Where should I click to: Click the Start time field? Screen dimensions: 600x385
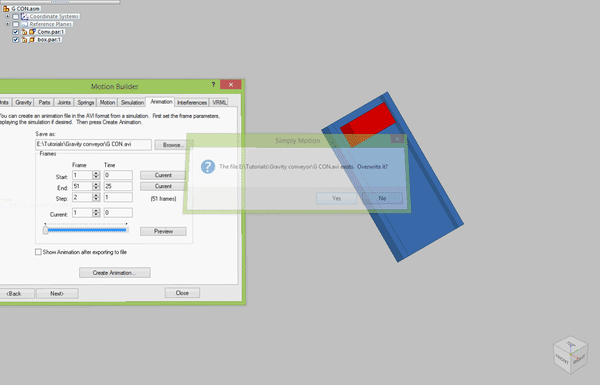coord(118,175)
